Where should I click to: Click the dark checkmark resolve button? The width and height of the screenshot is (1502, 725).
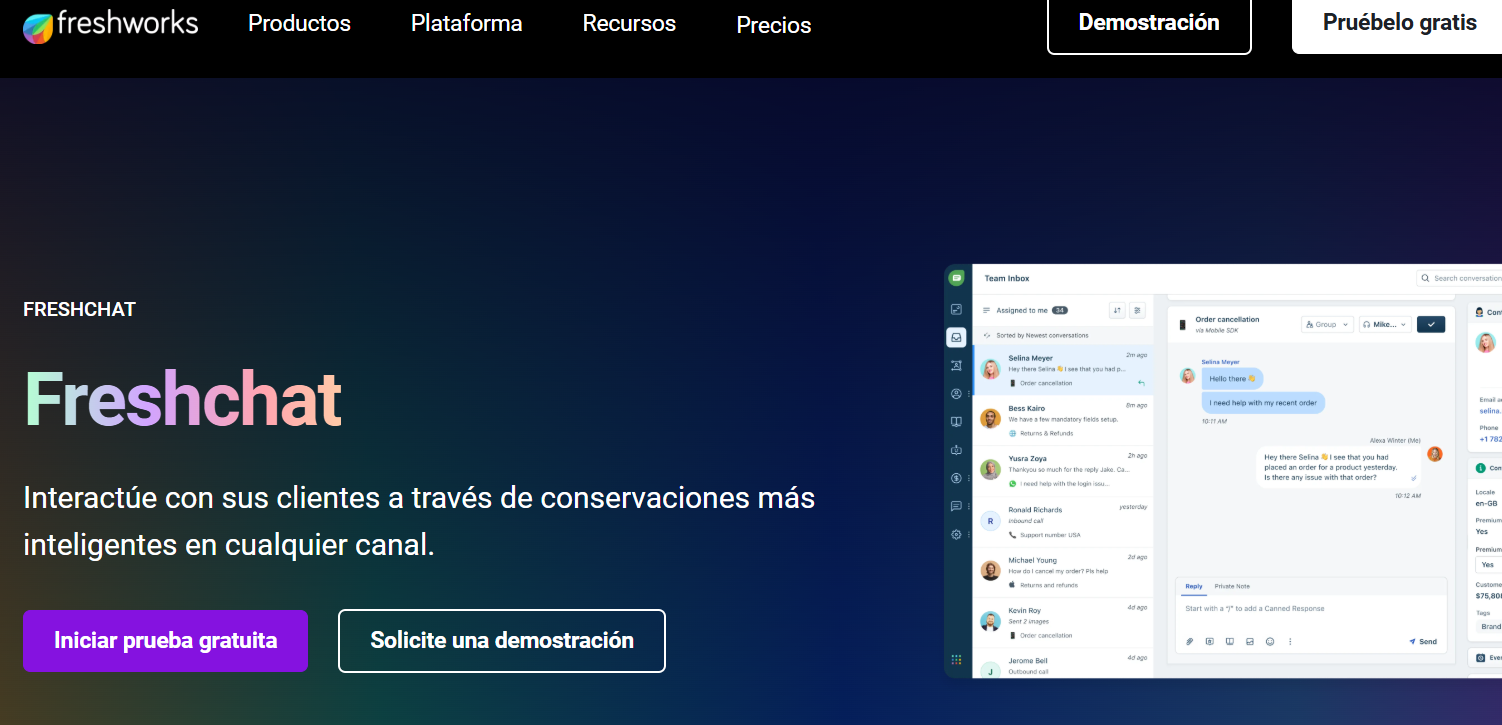pos(1432,324)
